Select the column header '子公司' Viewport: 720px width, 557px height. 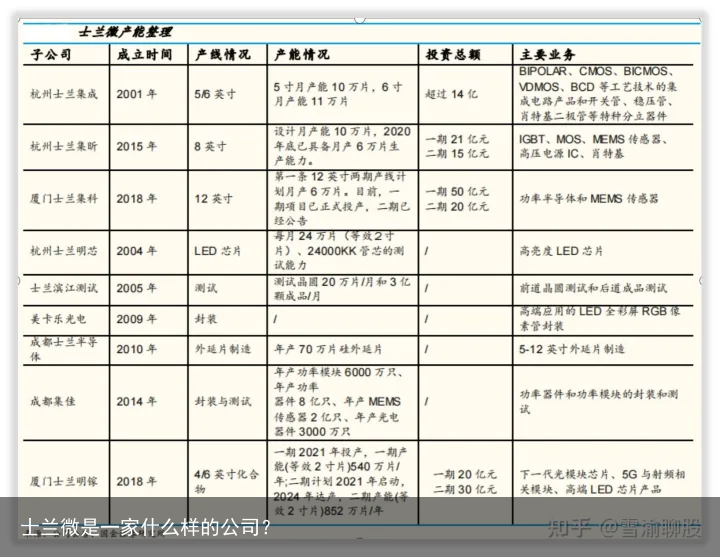pyautogui.click(x=51, y=55)
